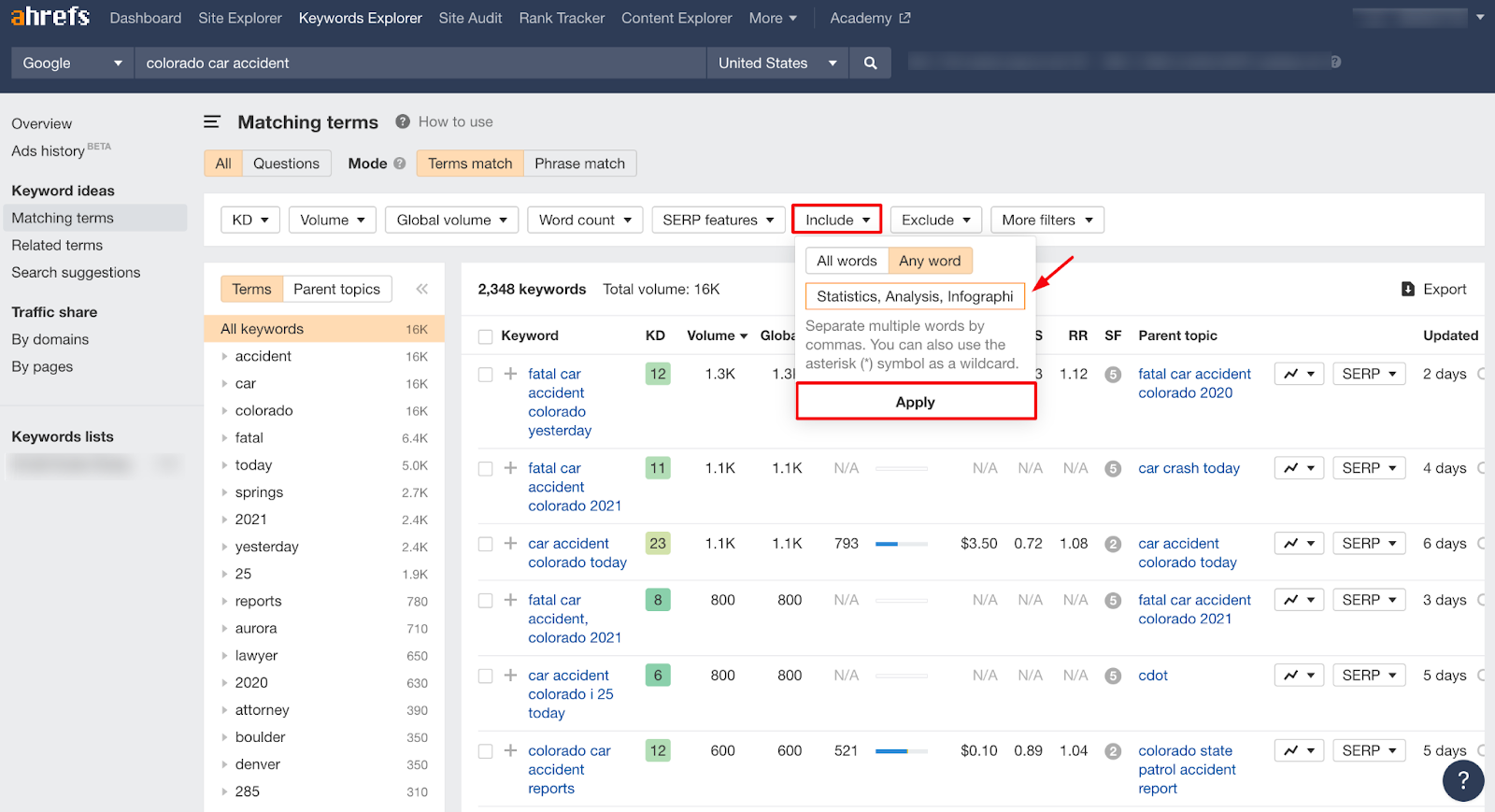Select the 'Any word' include option
Viewport: 1495px width, 812px height.
[x=930, y=261]
